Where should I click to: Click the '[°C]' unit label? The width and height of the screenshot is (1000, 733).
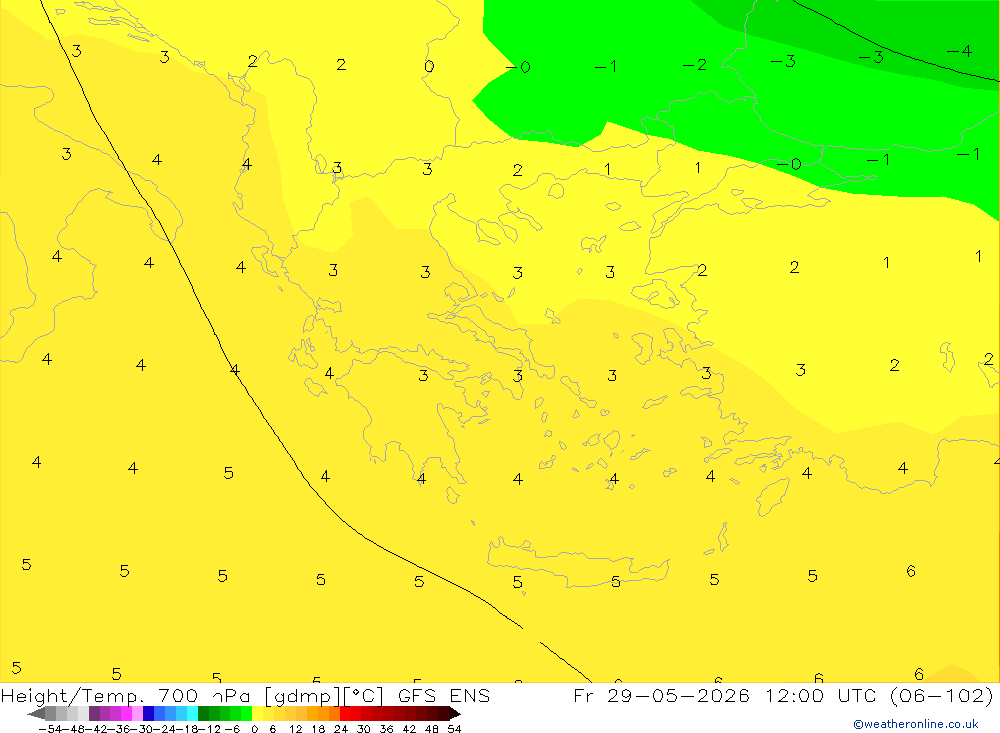[x=363, y=695]
